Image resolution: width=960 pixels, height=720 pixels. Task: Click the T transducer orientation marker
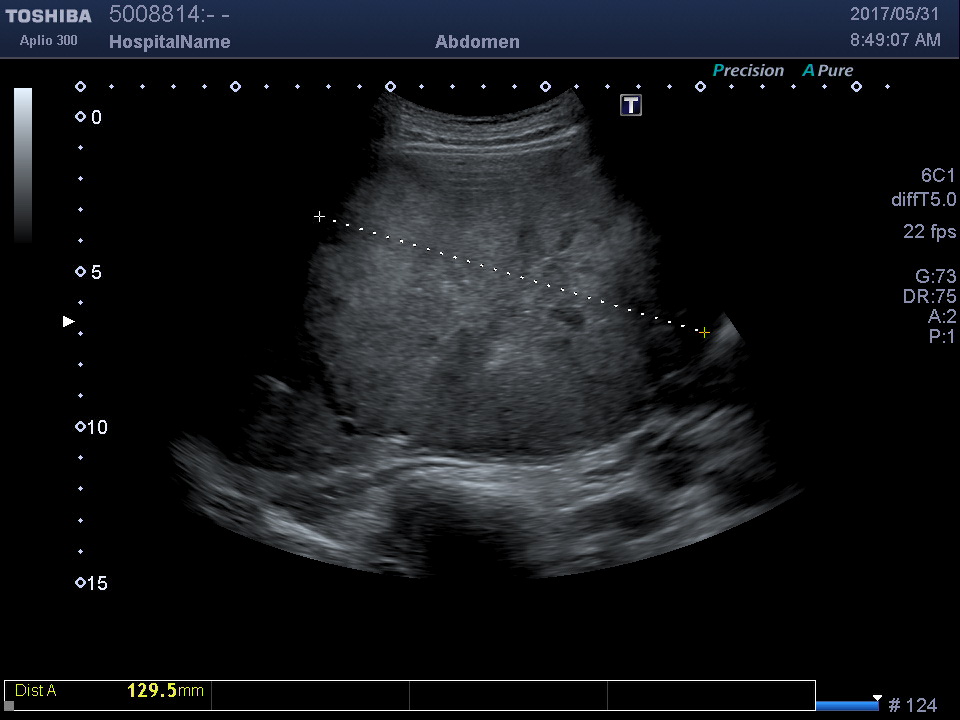[631, 105]
